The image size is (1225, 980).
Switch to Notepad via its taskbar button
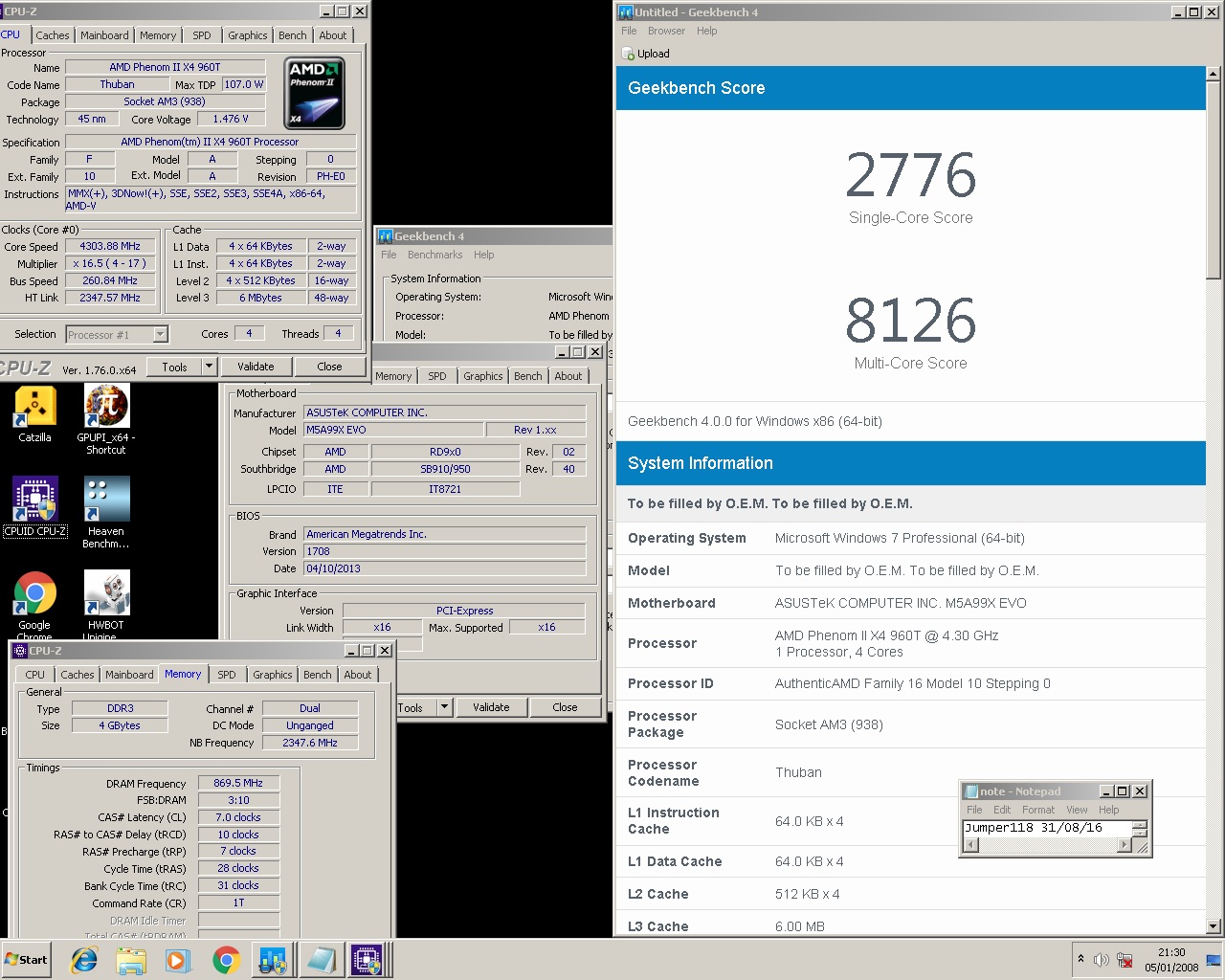[x=320, y=960]
